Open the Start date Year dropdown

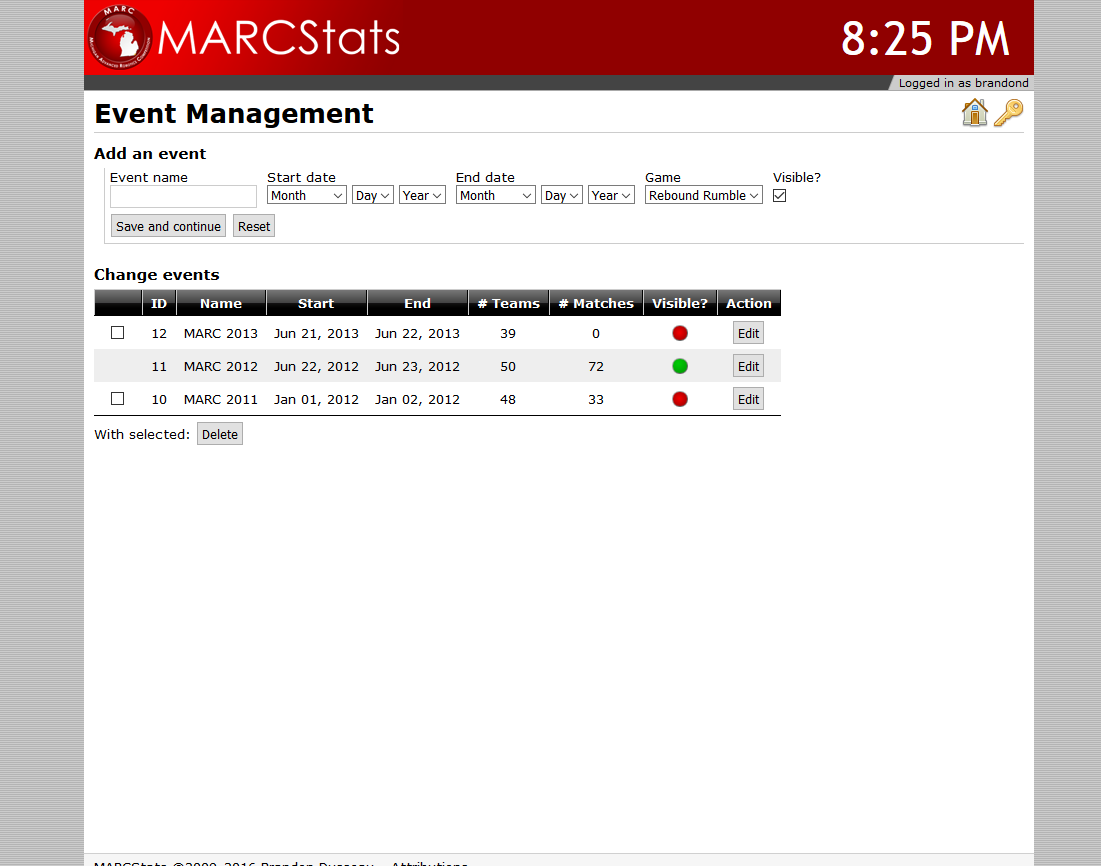pyautogui.click(x=422, y=195)
